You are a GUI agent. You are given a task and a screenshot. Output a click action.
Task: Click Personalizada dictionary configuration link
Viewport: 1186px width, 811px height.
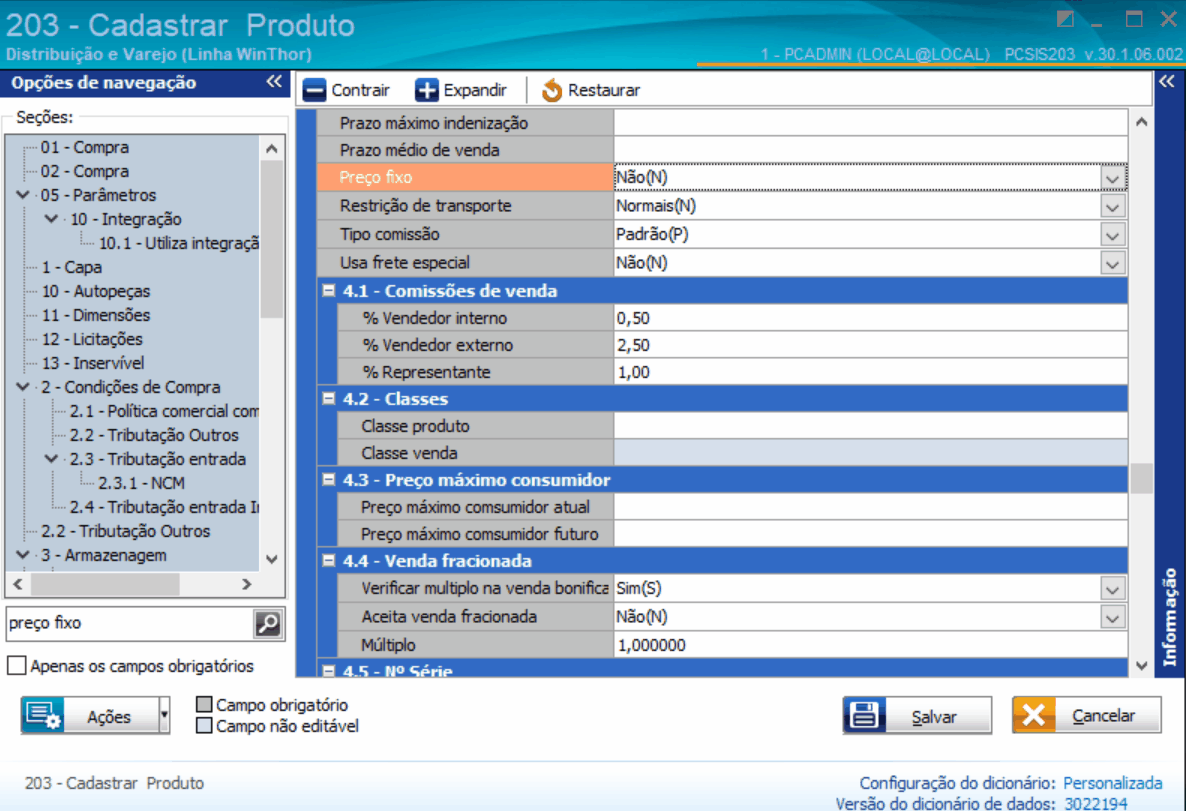tap(1113, 783)
